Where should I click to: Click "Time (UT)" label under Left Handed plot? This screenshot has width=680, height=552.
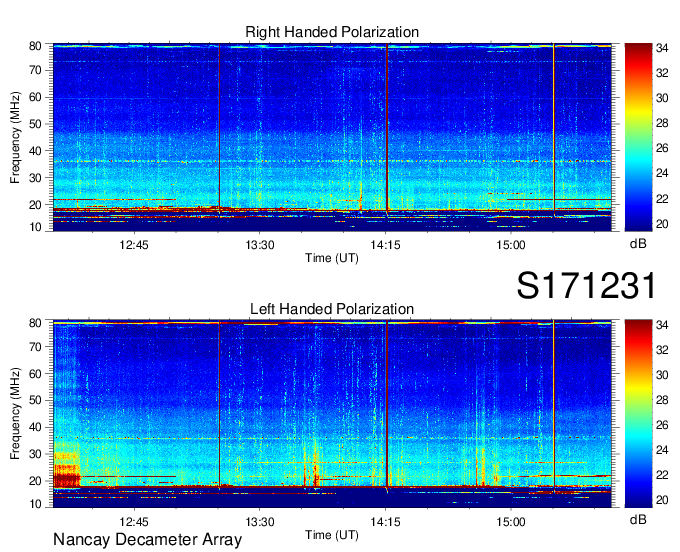pos(332,535)
